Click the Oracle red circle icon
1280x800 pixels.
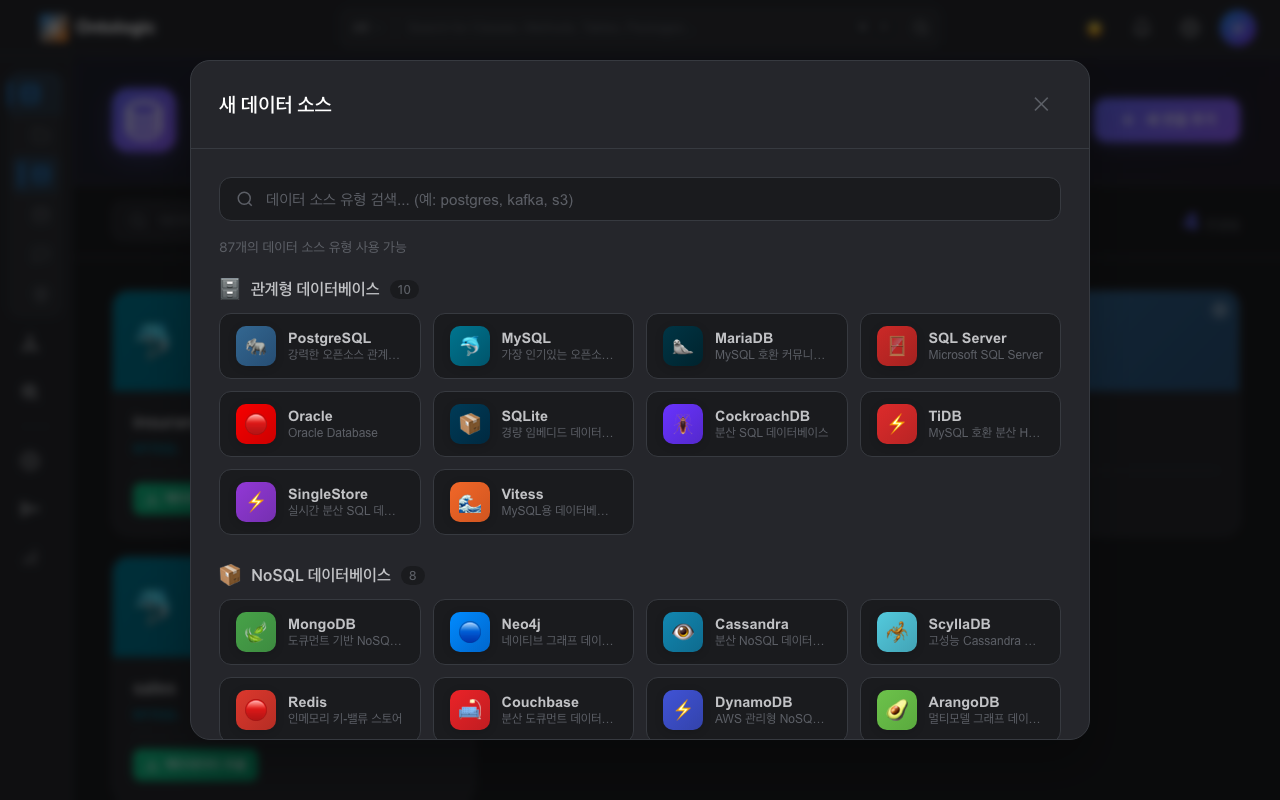point(256,424)
